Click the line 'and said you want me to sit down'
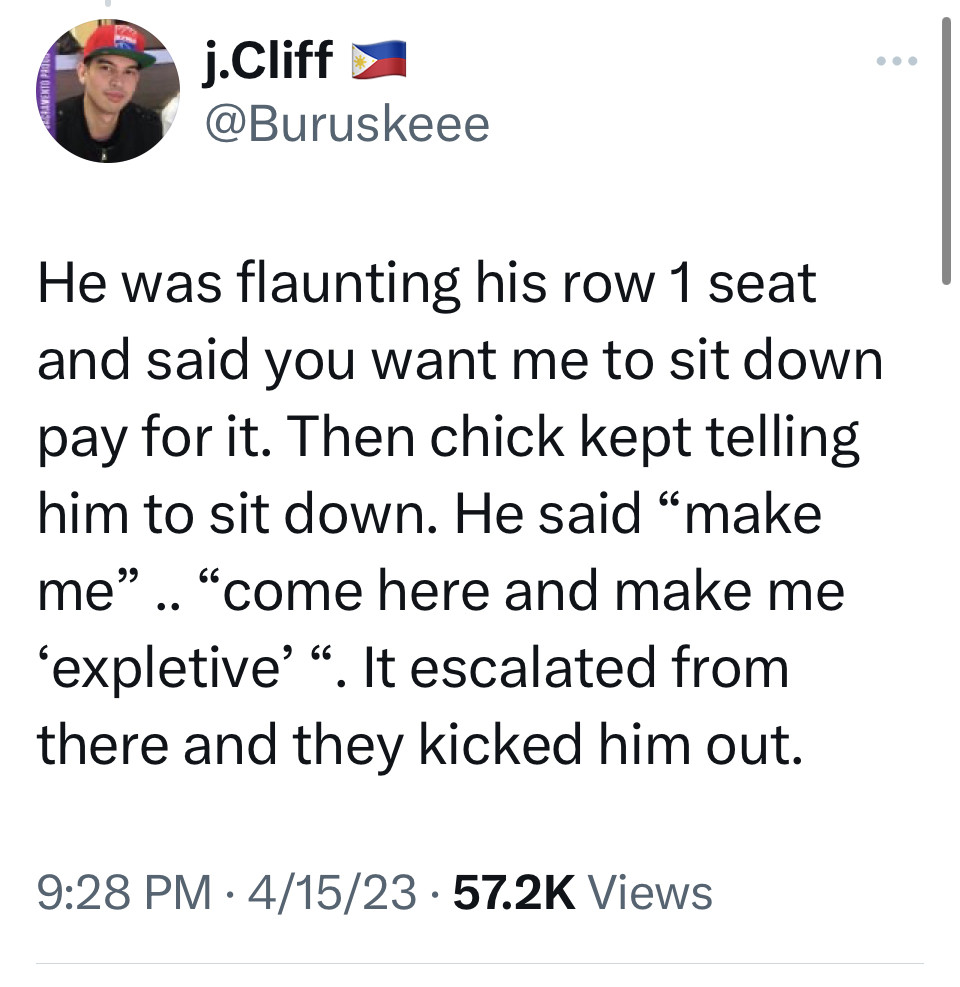Screen dimensions: 960x987 coord(460,362)
